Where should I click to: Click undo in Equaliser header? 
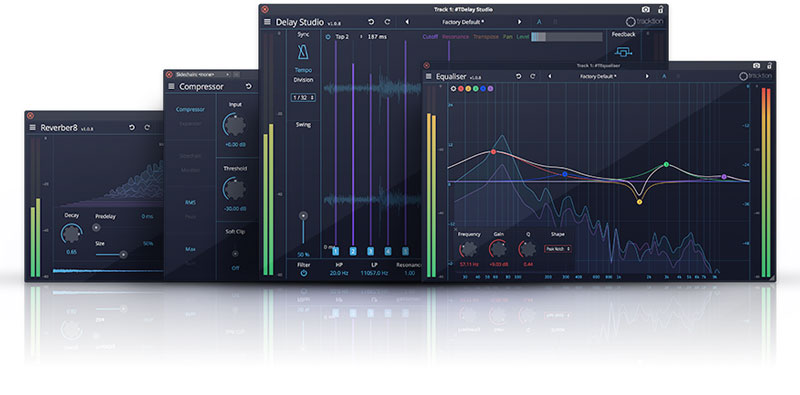point(518,76)
